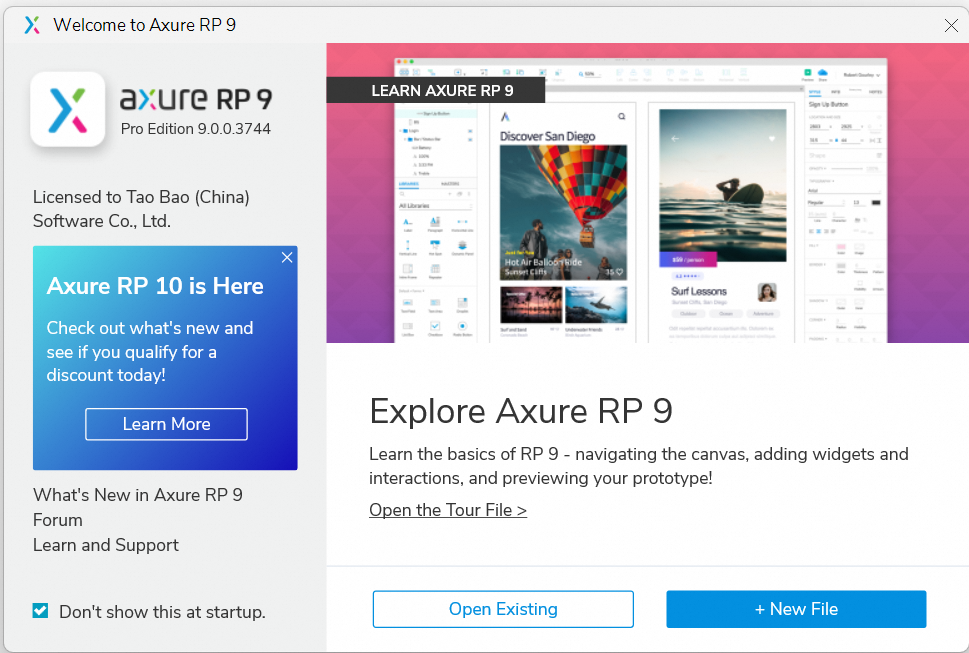Click the Axure icon in title bar

point(32,25)
